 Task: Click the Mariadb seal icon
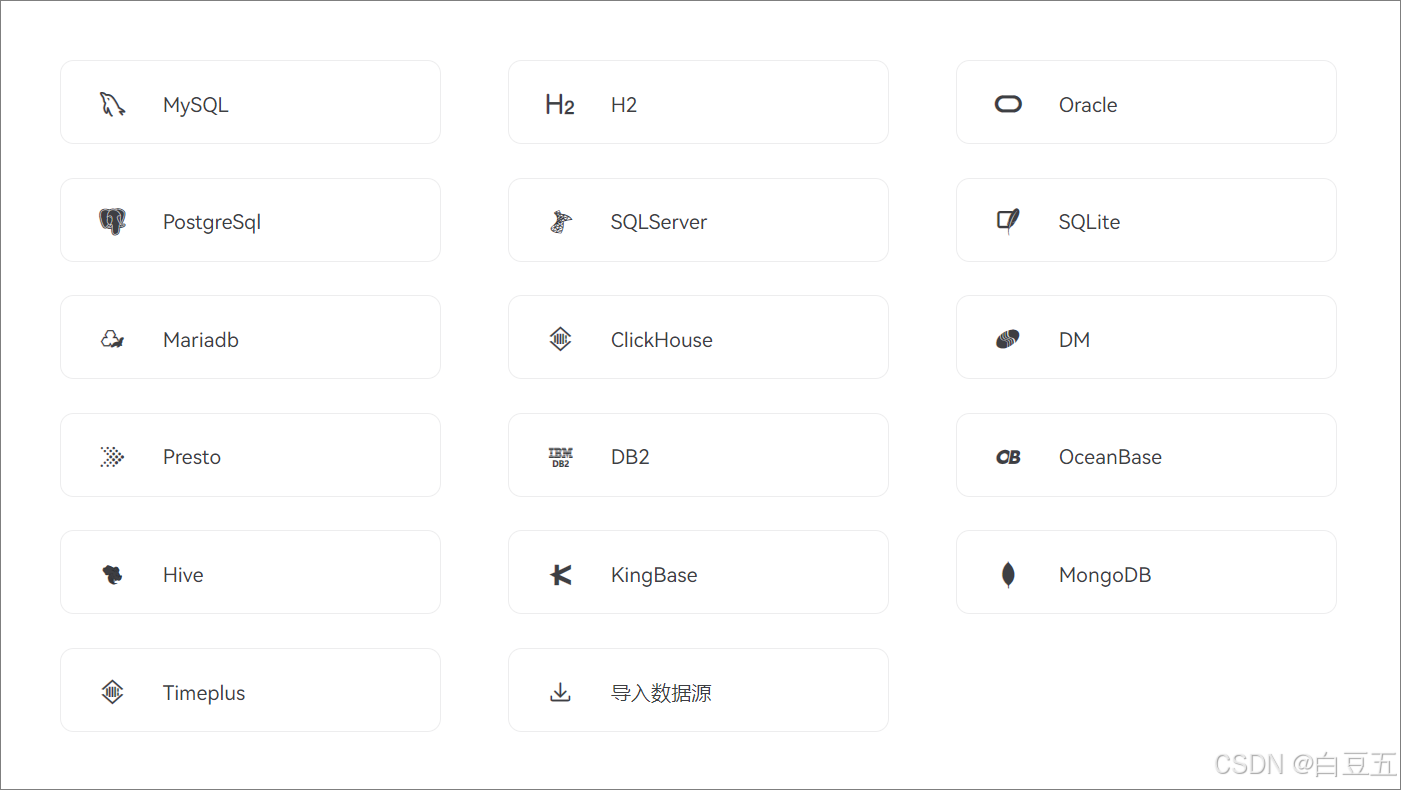(112, 340)
